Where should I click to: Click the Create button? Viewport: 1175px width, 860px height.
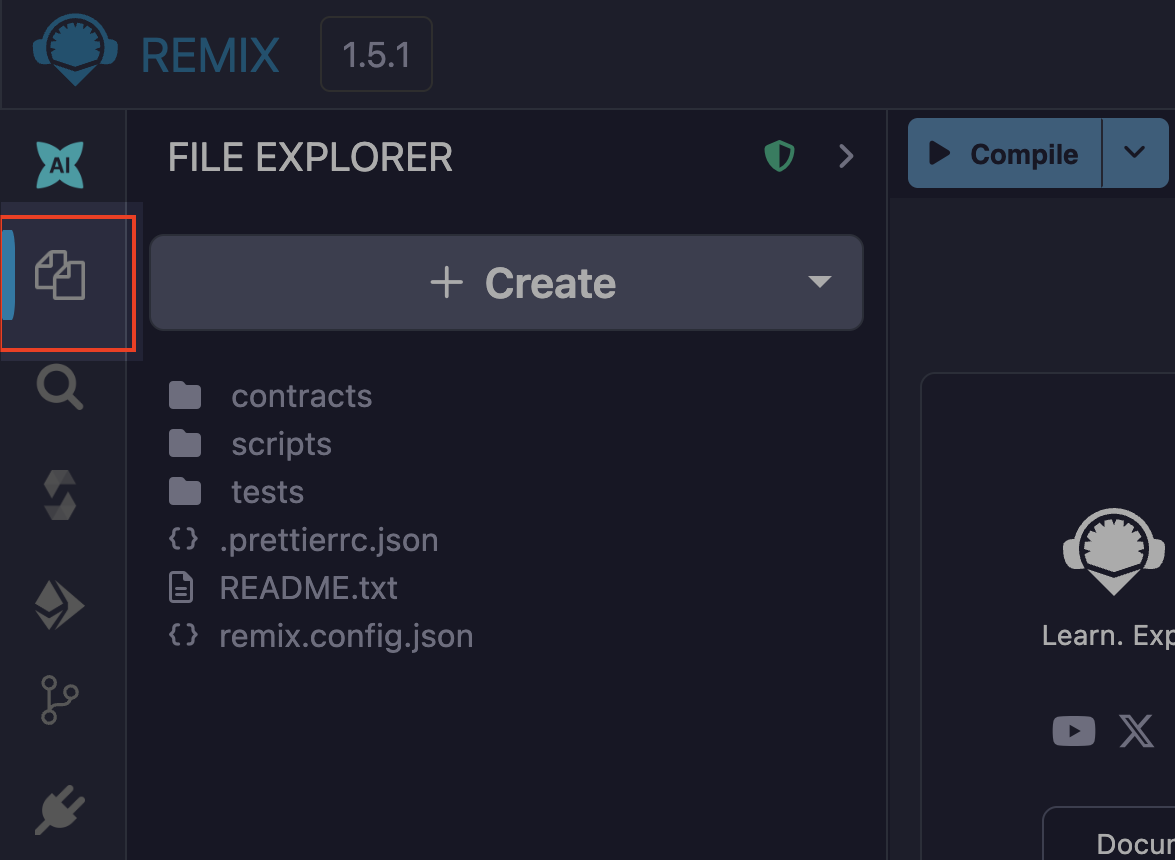[x=507, y=282]
